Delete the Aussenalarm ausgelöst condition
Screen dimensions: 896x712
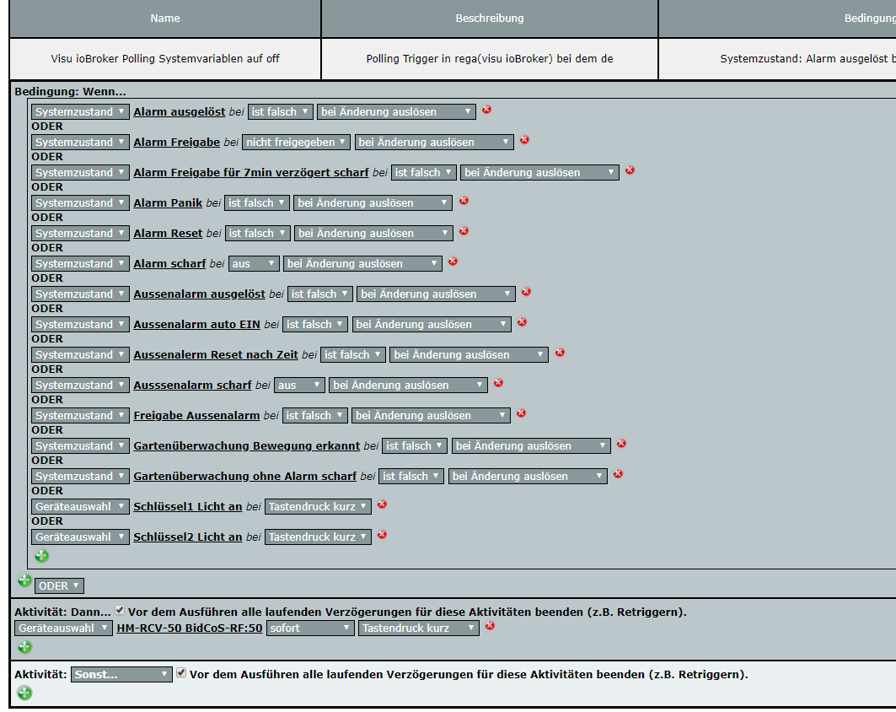click(x=526, y=292)
